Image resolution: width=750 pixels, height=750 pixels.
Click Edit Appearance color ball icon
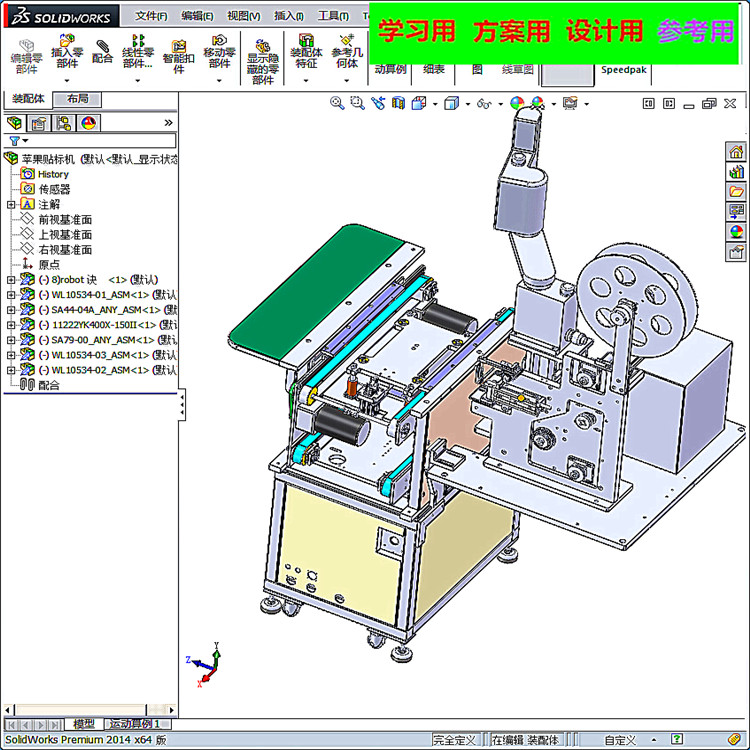click(517, 103)
